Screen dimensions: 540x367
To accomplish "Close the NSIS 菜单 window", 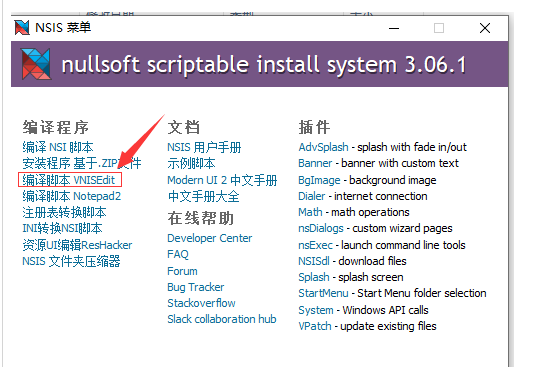I will (485, 28).
